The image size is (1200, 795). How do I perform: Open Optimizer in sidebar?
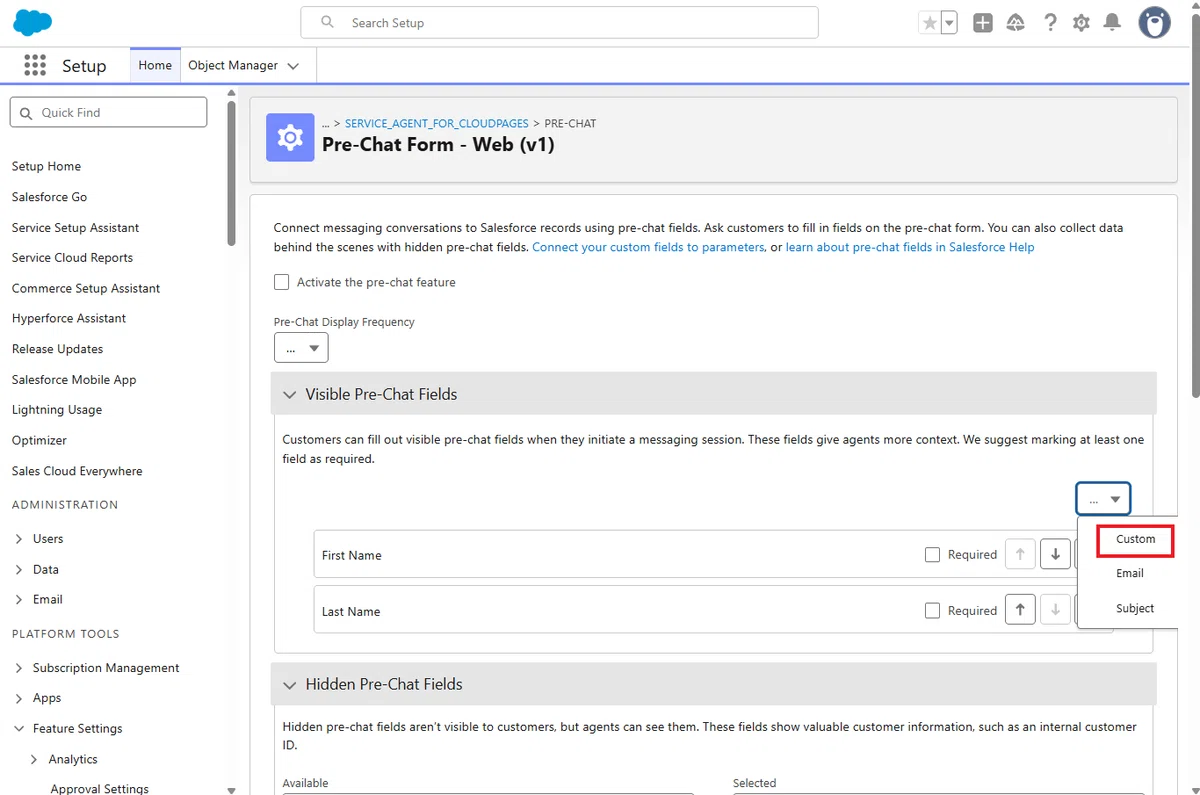click(39, 440)
